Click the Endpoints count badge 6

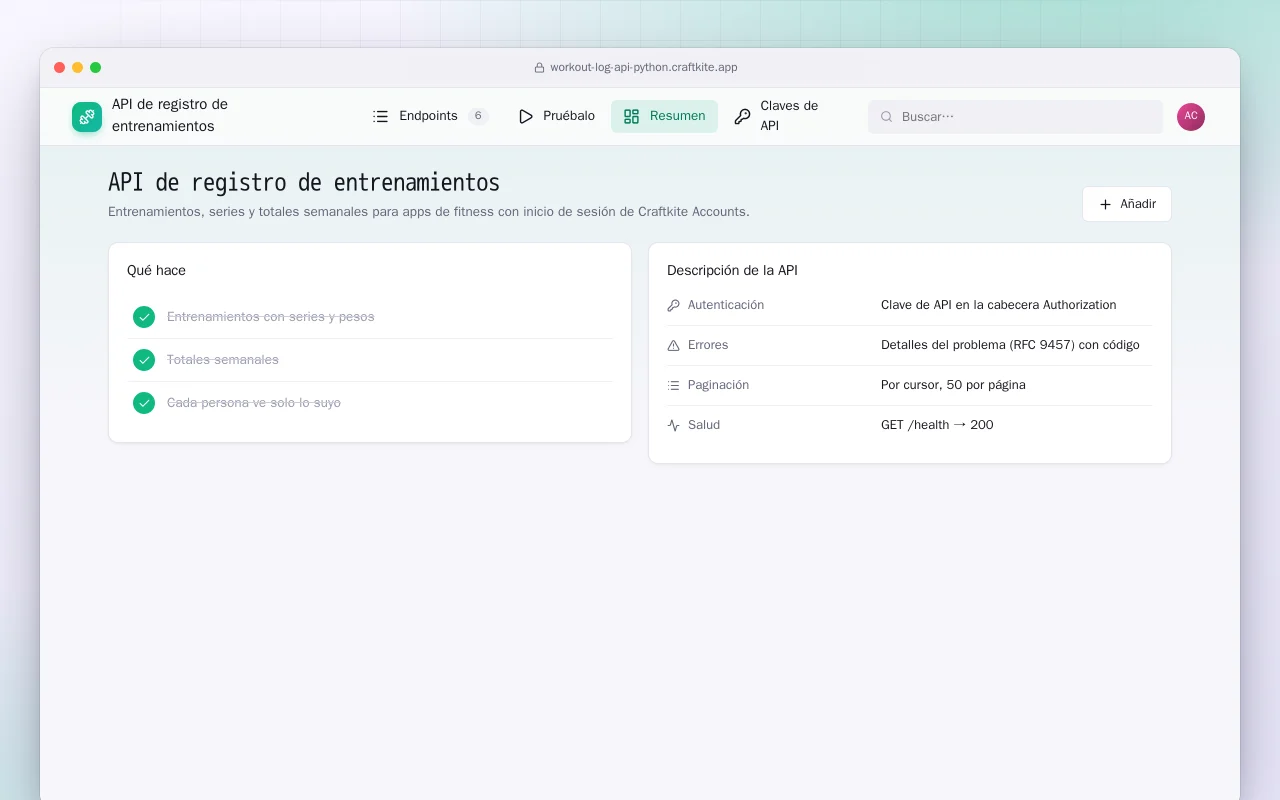coord(478,116)
